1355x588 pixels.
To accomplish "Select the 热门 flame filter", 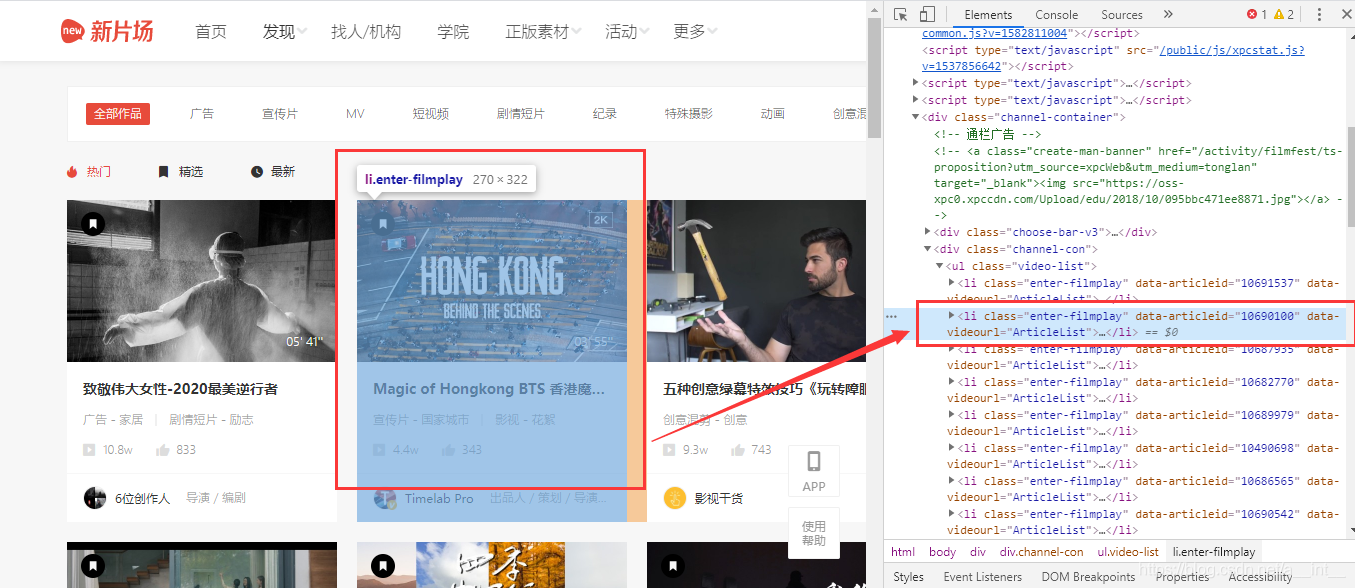I will click(89, 172).
